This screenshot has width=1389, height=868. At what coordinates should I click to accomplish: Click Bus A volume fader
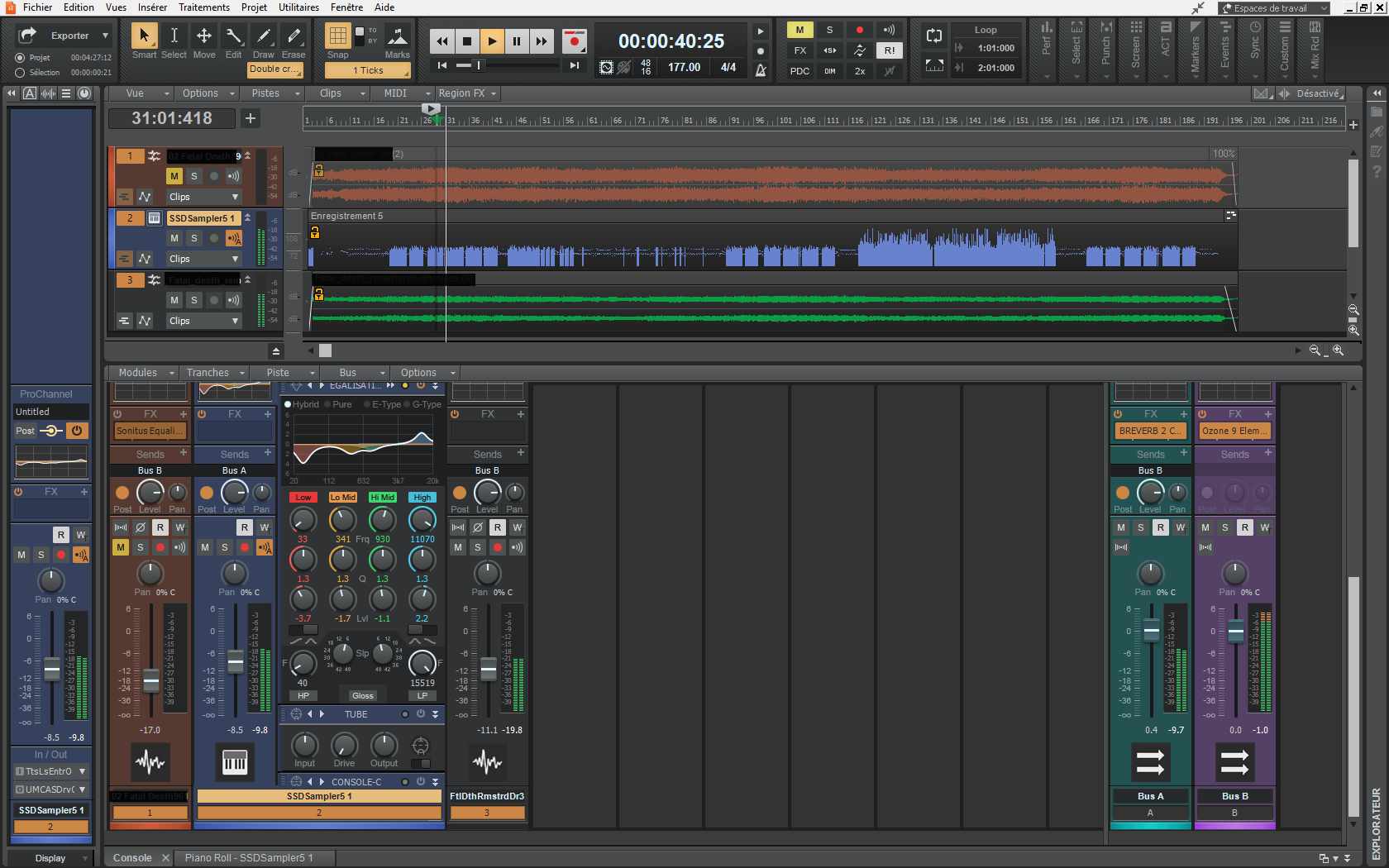(1151, 632)
